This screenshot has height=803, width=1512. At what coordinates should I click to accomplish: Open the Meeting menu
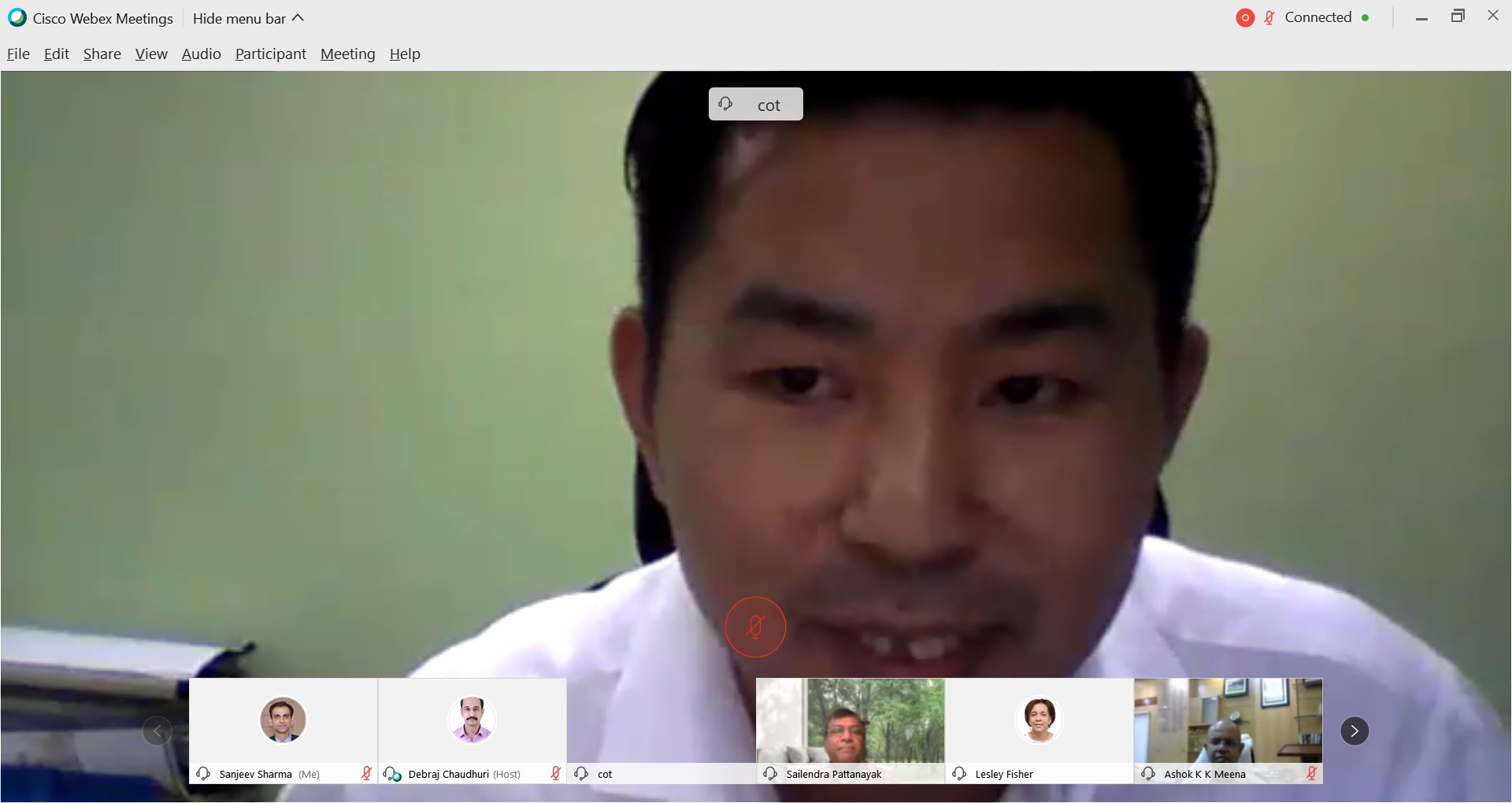(x=348, y=54)
